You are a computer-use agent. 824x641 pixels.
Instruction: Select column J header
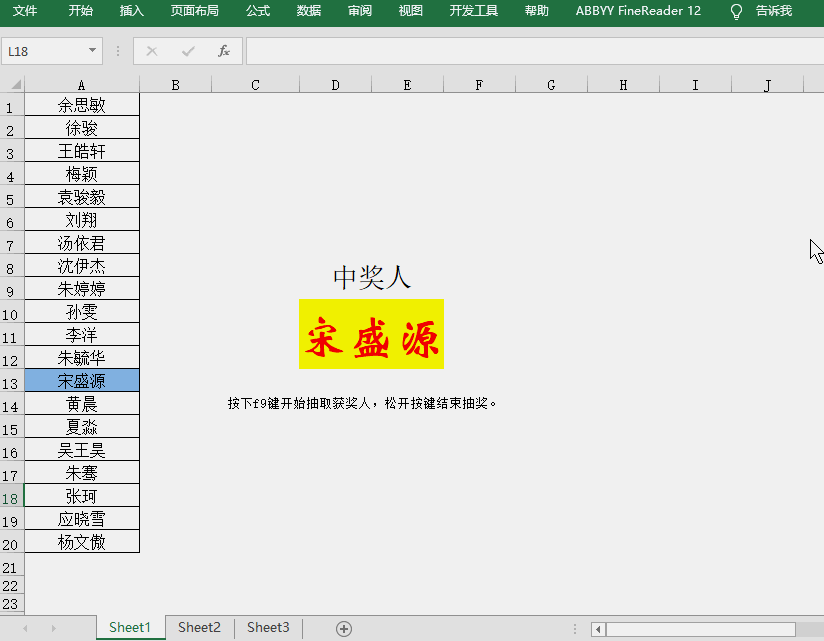click(767, 85)
